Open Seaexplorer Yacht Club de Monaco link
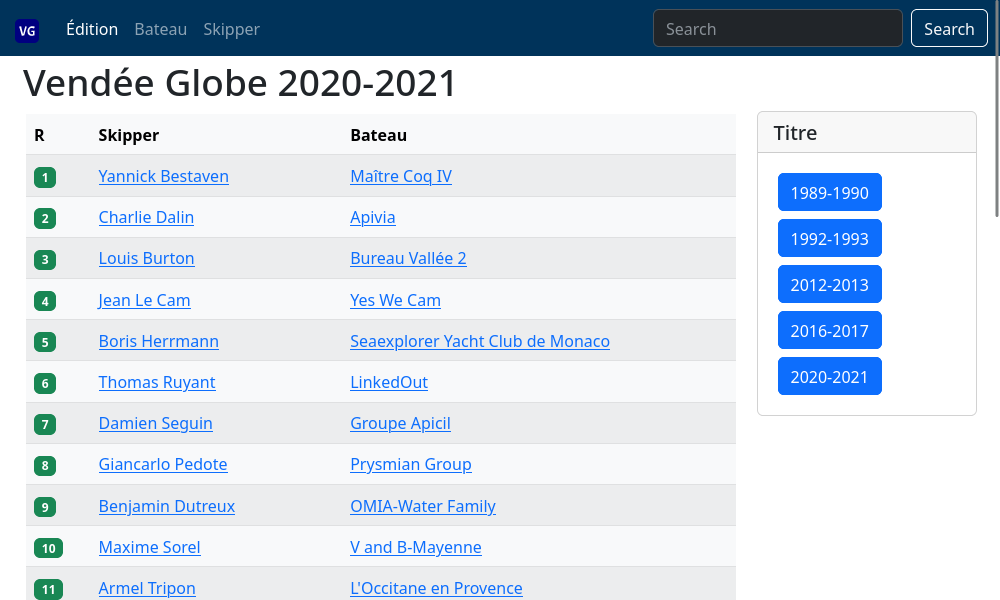 click(480, 341)
